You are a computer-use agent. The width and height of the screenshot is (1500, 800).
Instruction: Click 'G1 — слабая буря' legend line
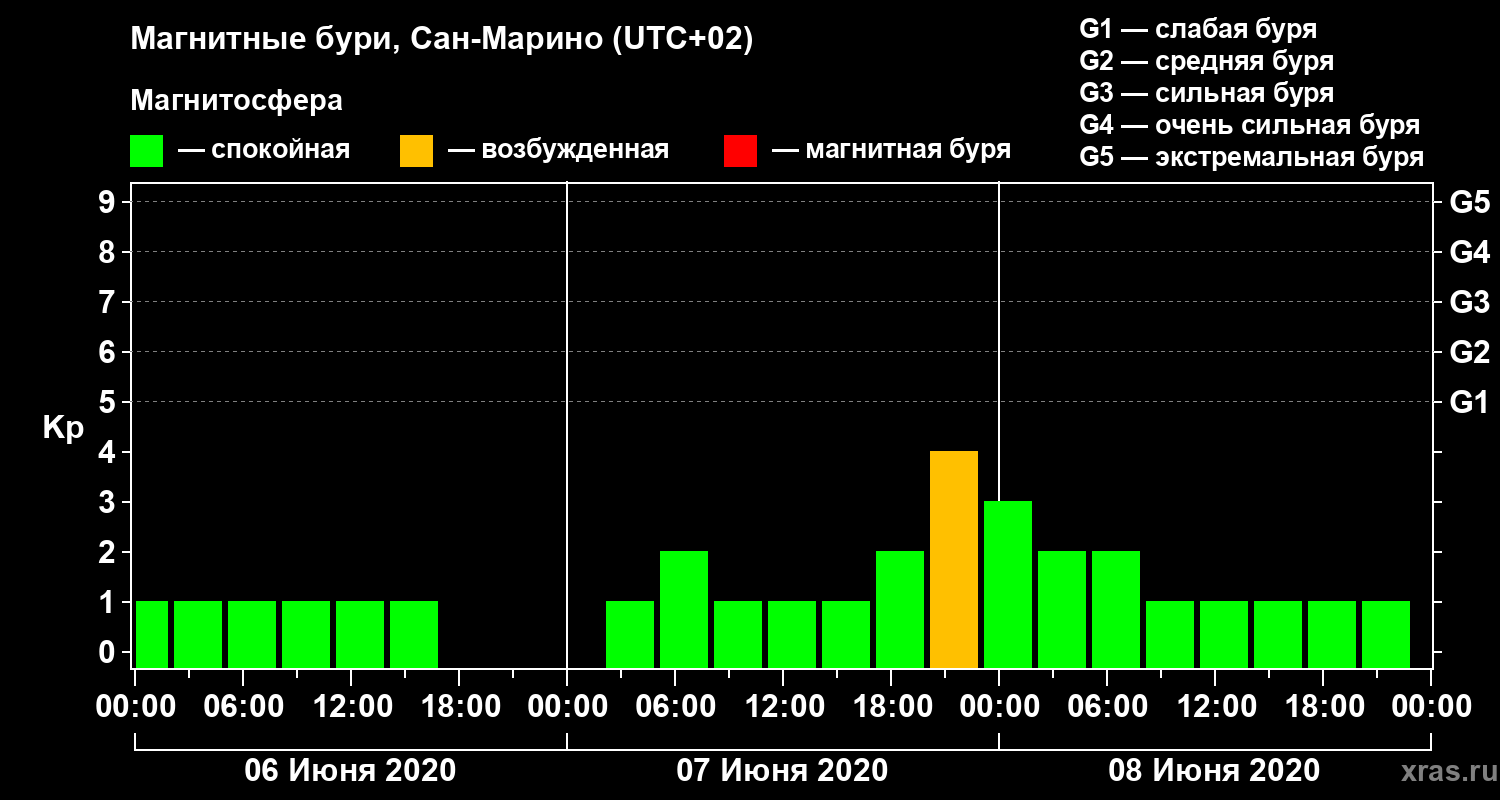point(1198,28)
